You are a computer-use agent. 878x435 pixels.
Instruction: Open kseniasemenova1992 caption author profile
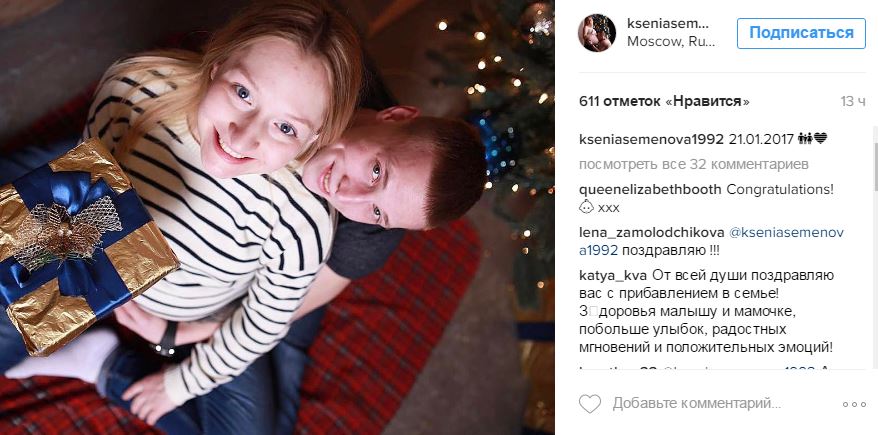point(651,139)
